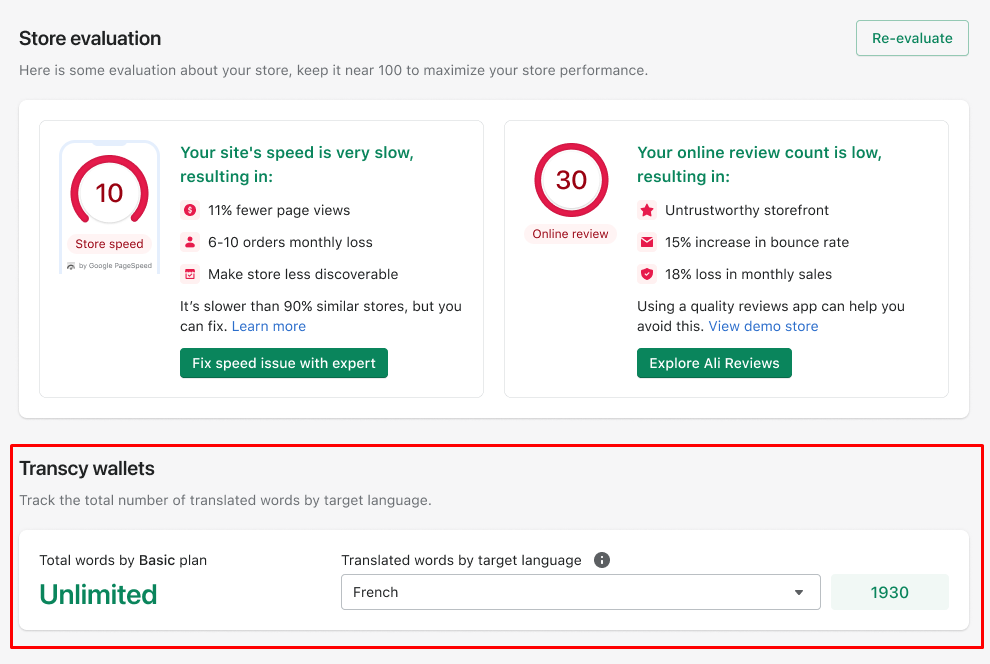Click the Store evaluation heading
Viewport: 990px width, 664px height.
tap(90, 39)
